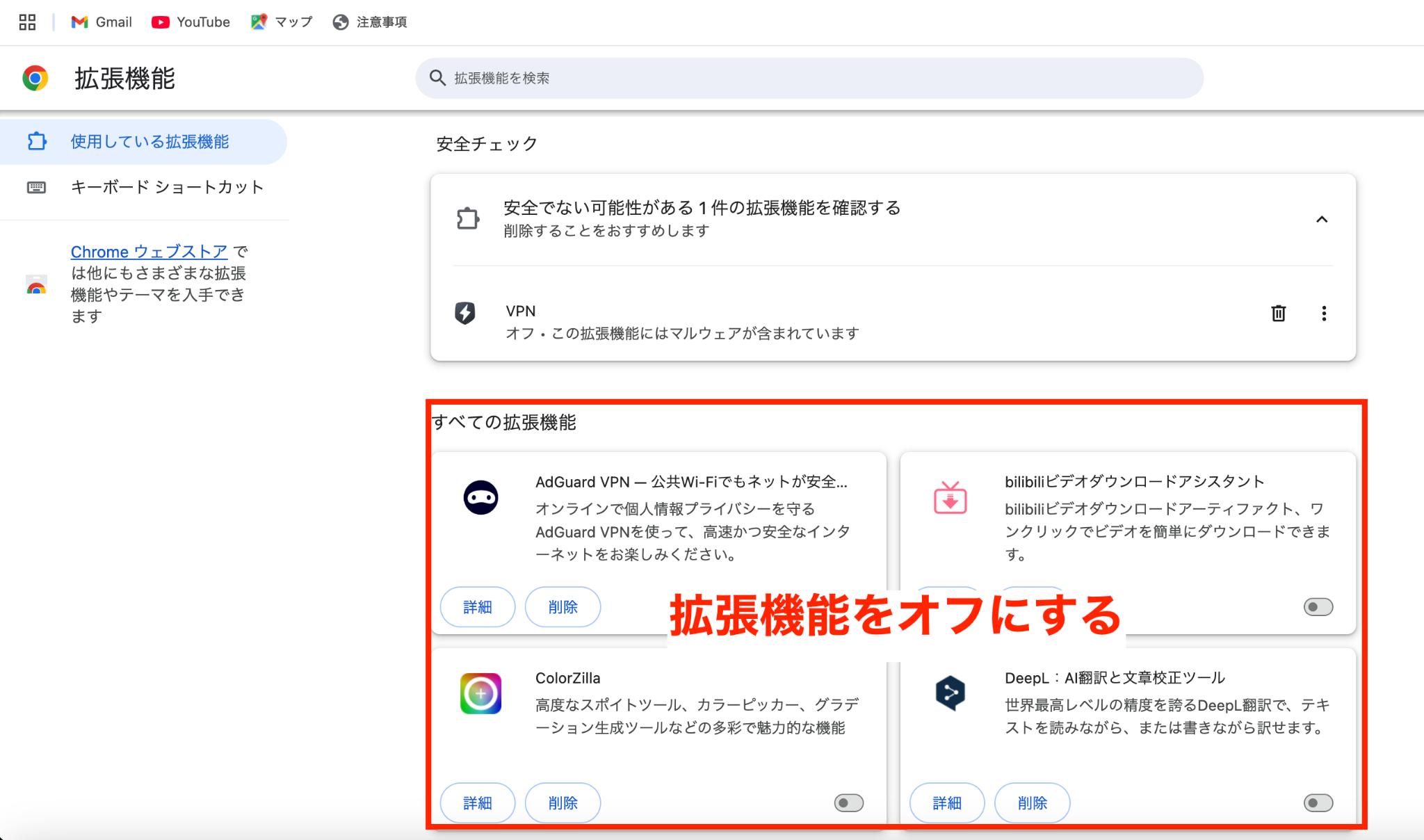Open the Gmail bookmark

[x=102, y=22]
